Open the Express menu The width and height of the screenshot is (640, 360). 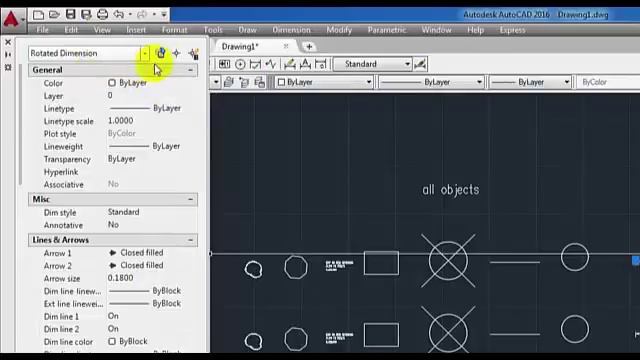coord(512,30)
